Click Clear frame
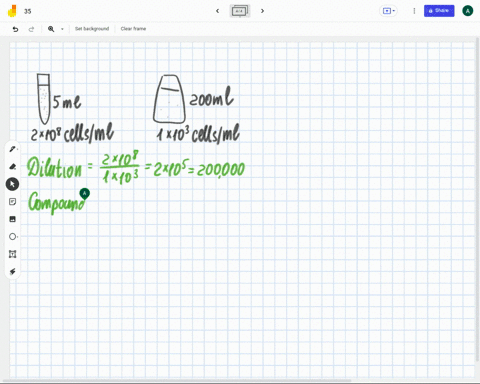480x384 pixels. [133, 29]
